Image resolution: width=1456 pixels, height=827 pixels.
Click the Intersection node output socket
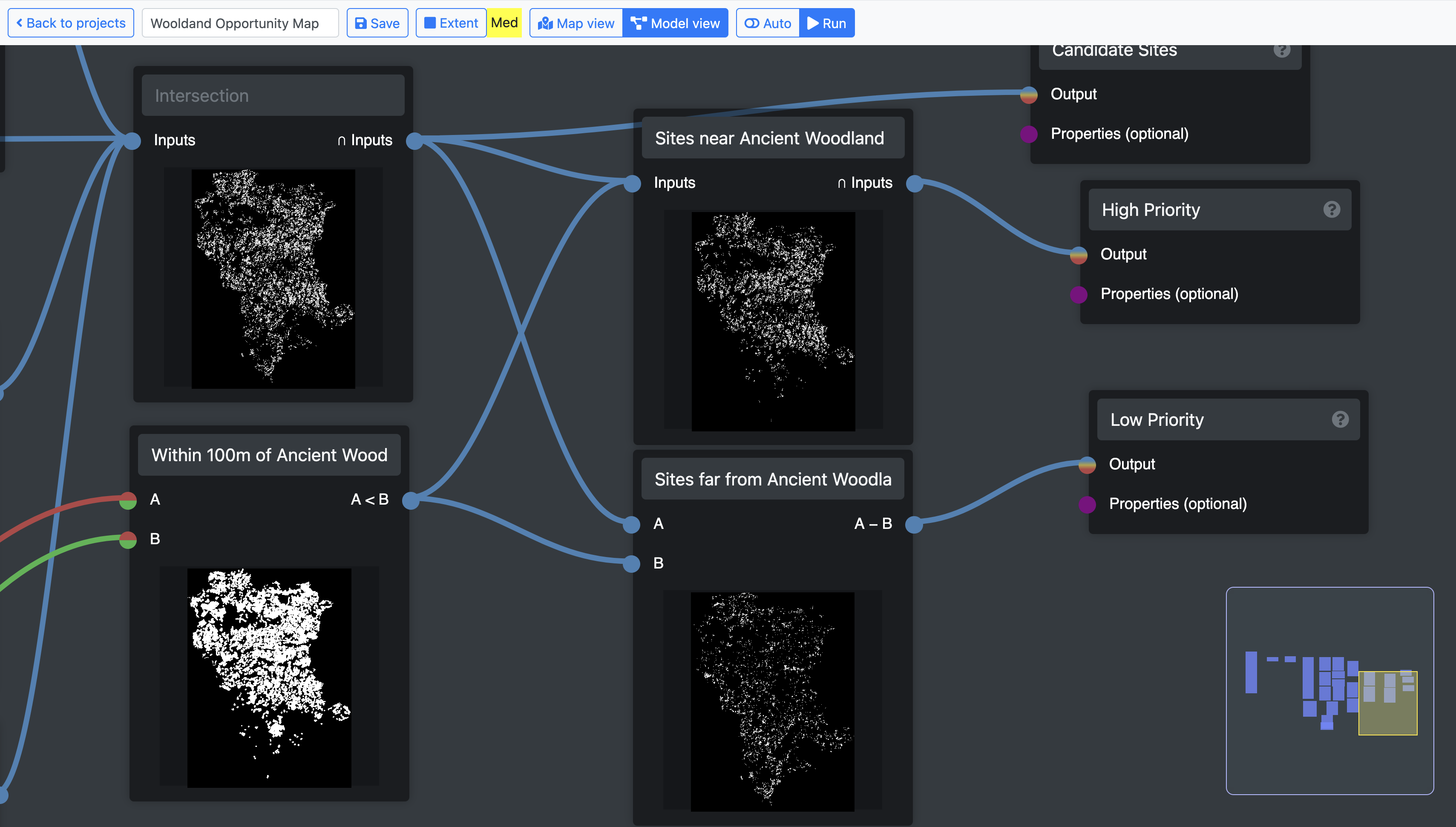415,140
